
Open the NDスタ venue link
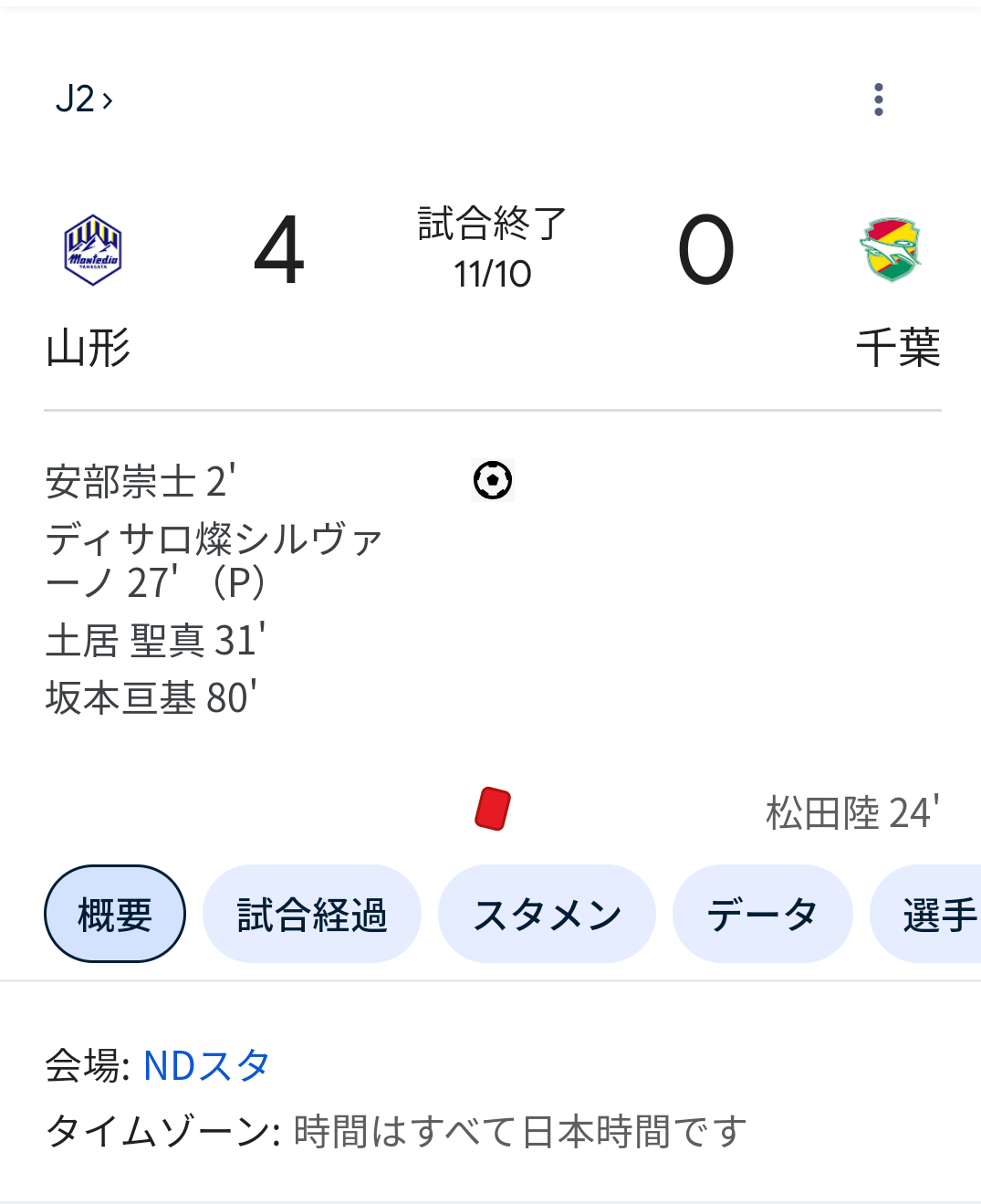(207, 1065)
